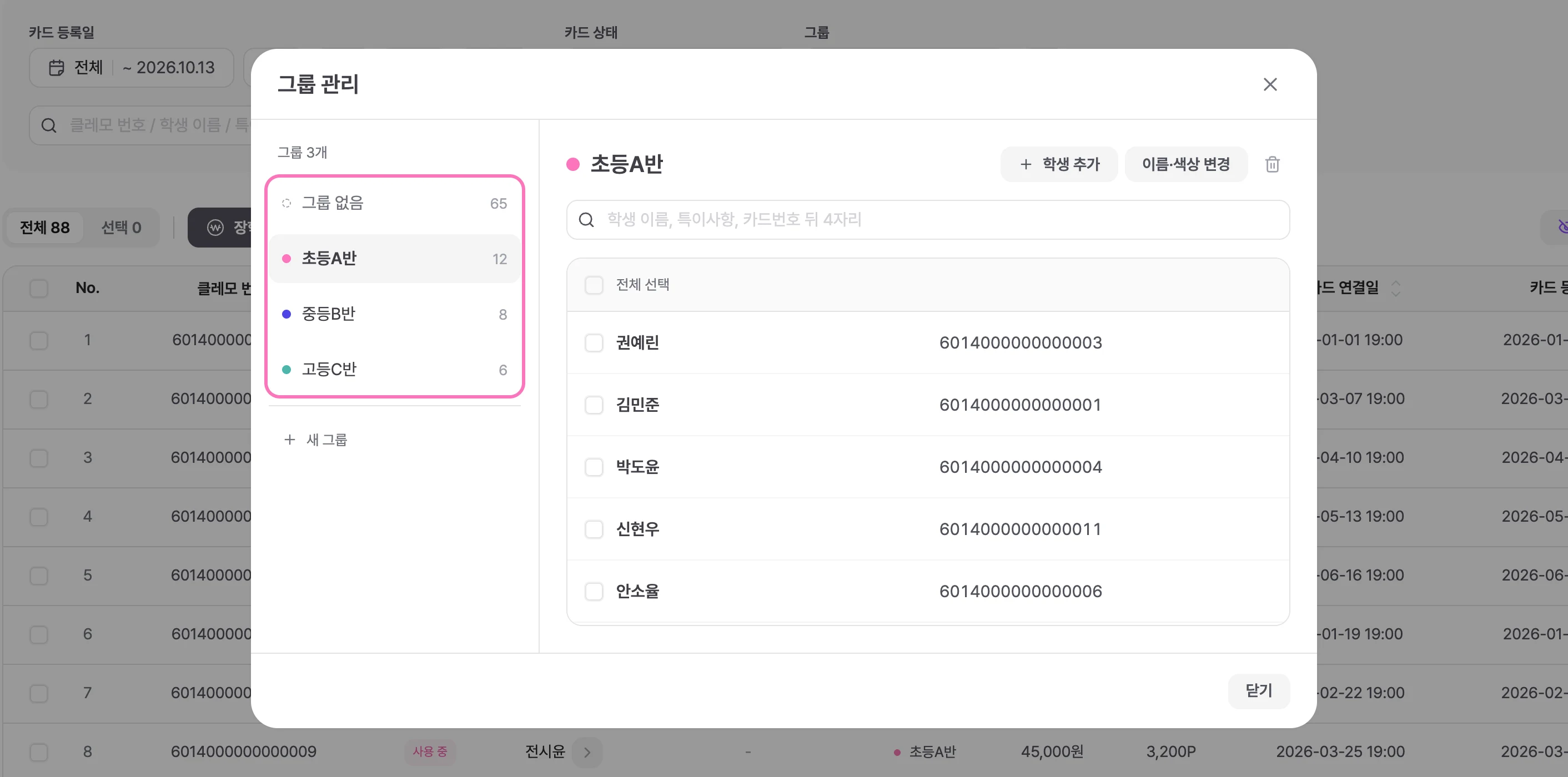Click the plus icon next to 새 그룹
This screenshot has height=777, width=1568.
point(290,440)
